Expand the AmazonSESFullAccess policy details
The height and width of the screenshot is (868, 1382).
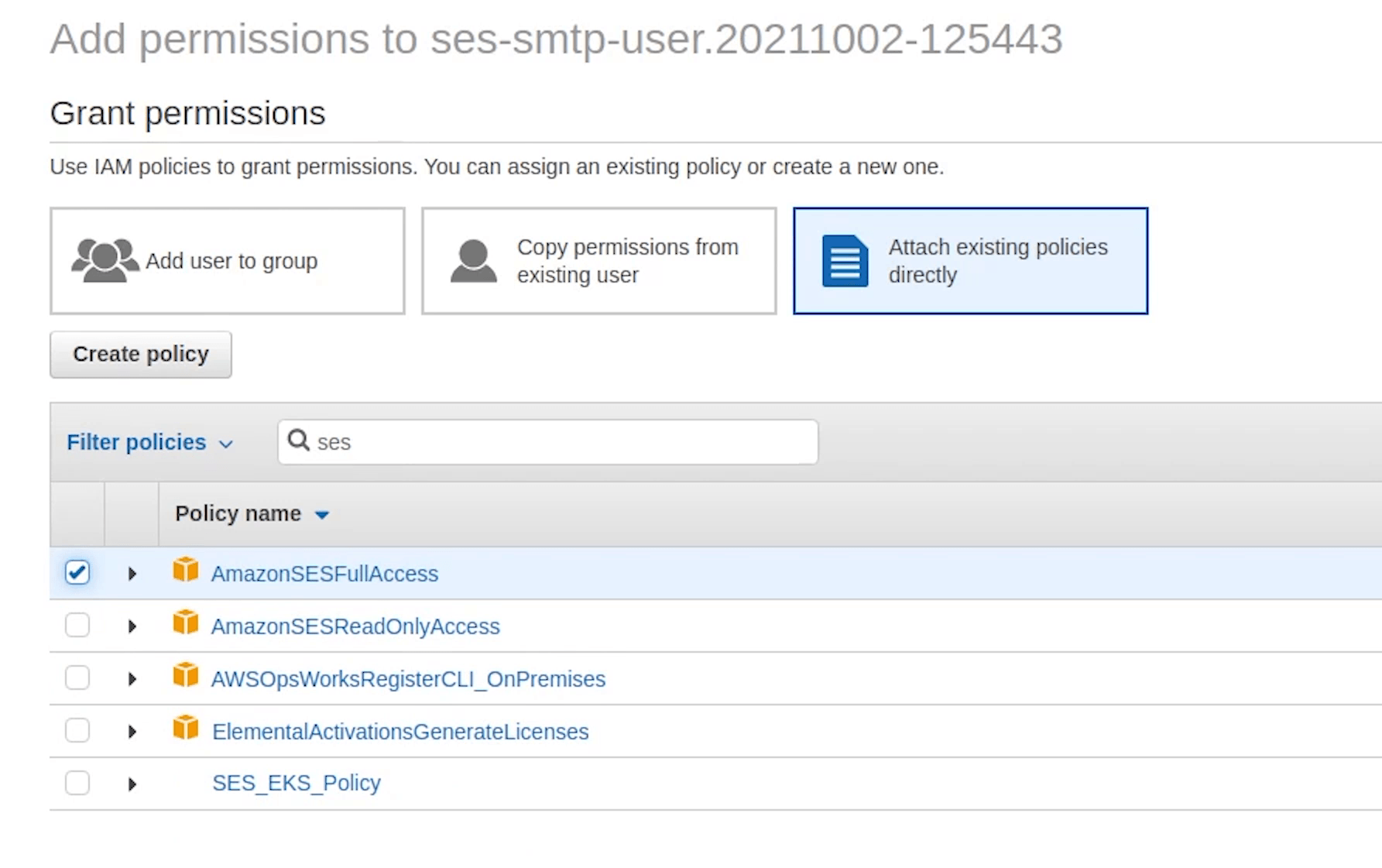point(132,574)
